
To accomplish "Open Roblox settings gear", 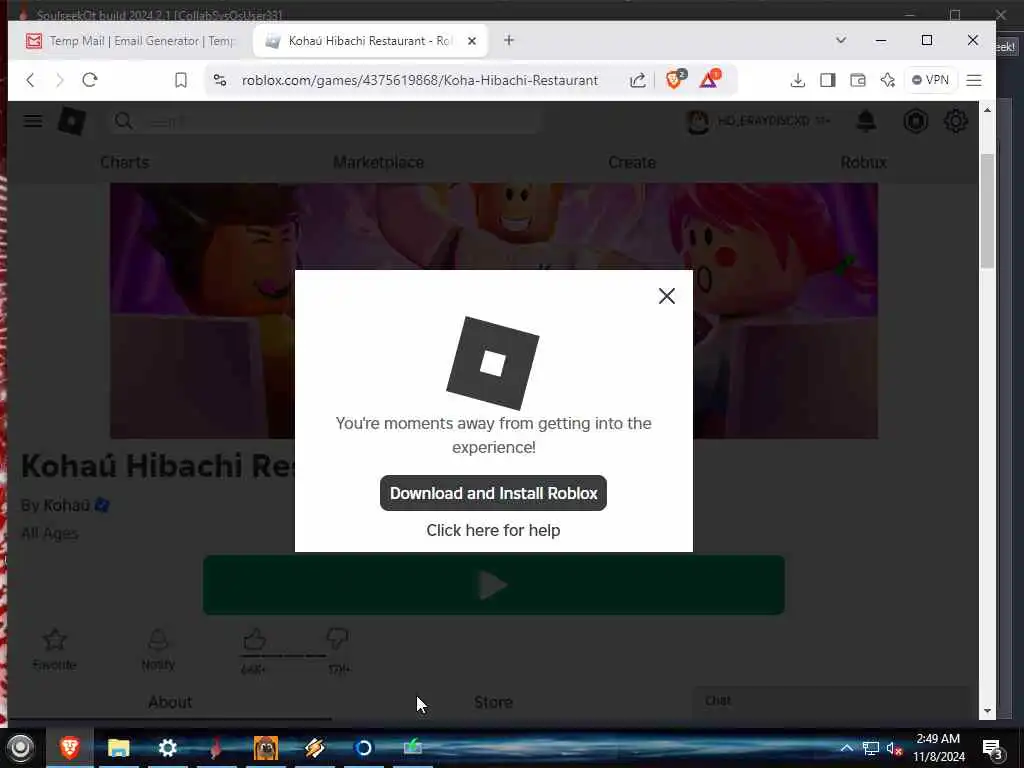I will click(956, 121).
